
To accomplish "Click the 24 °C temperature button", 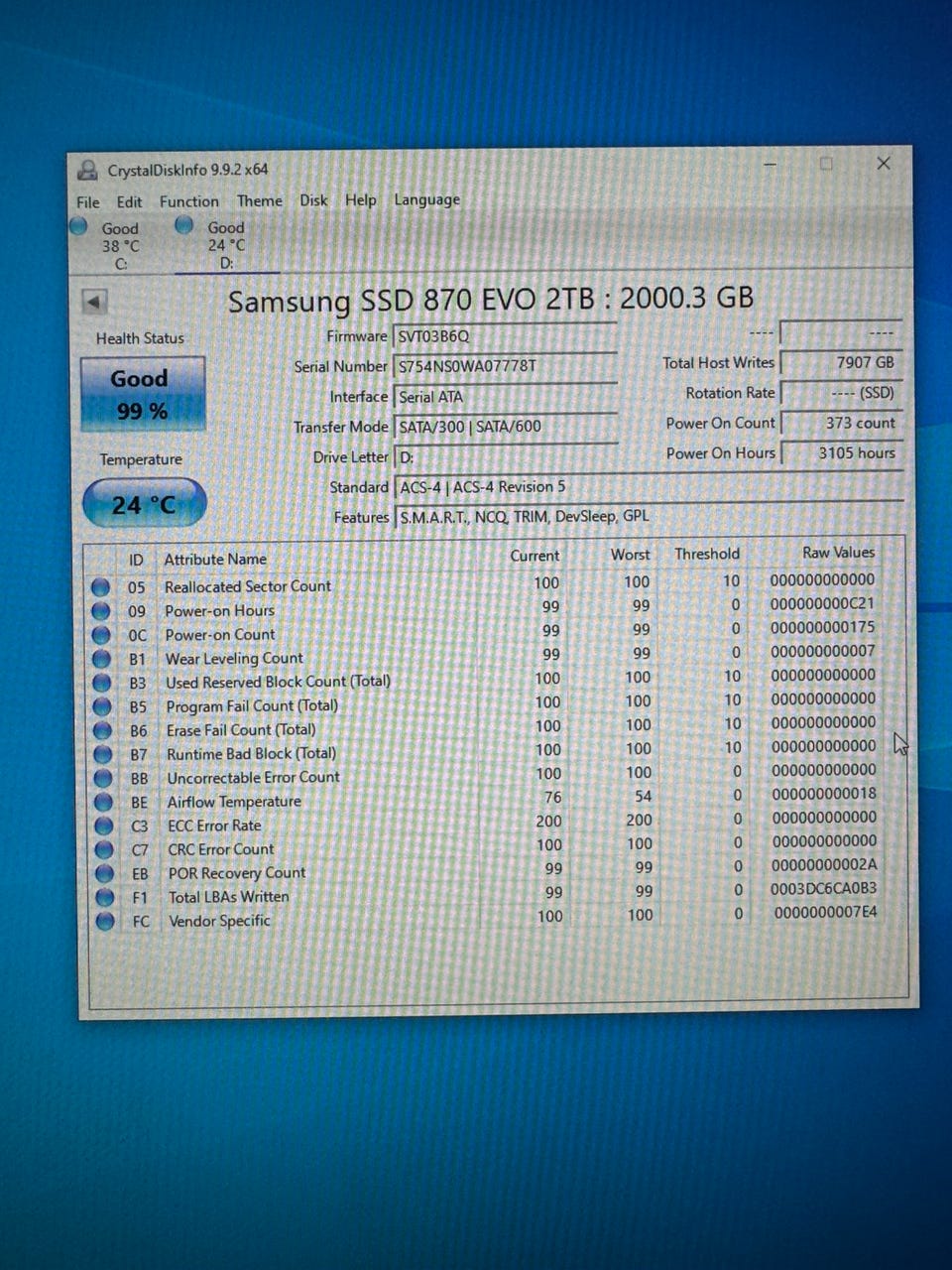I will pos(145,504).
